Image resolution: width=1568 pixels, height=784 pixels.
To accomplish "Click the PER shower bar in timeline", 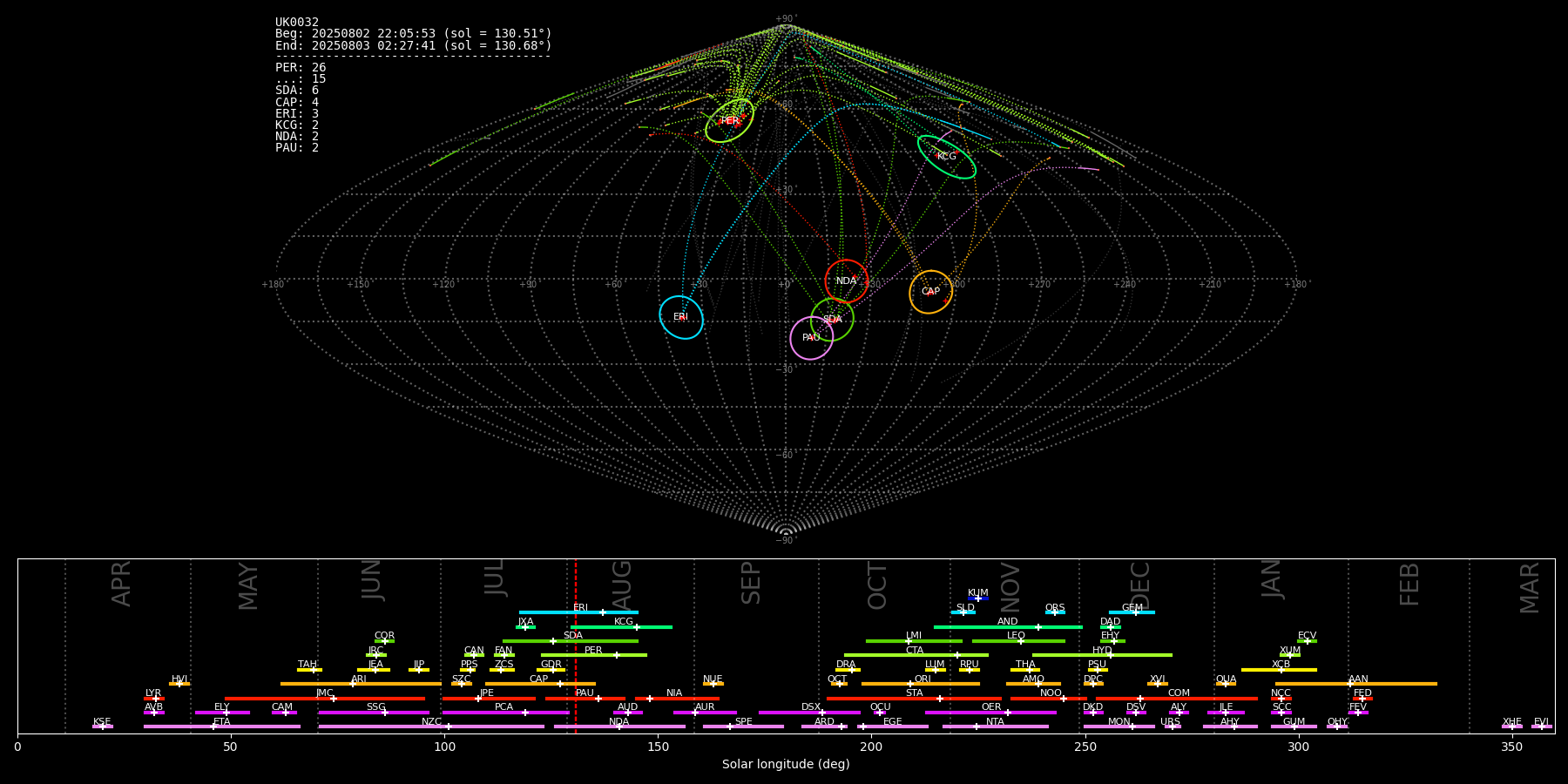I will [594, 655].
